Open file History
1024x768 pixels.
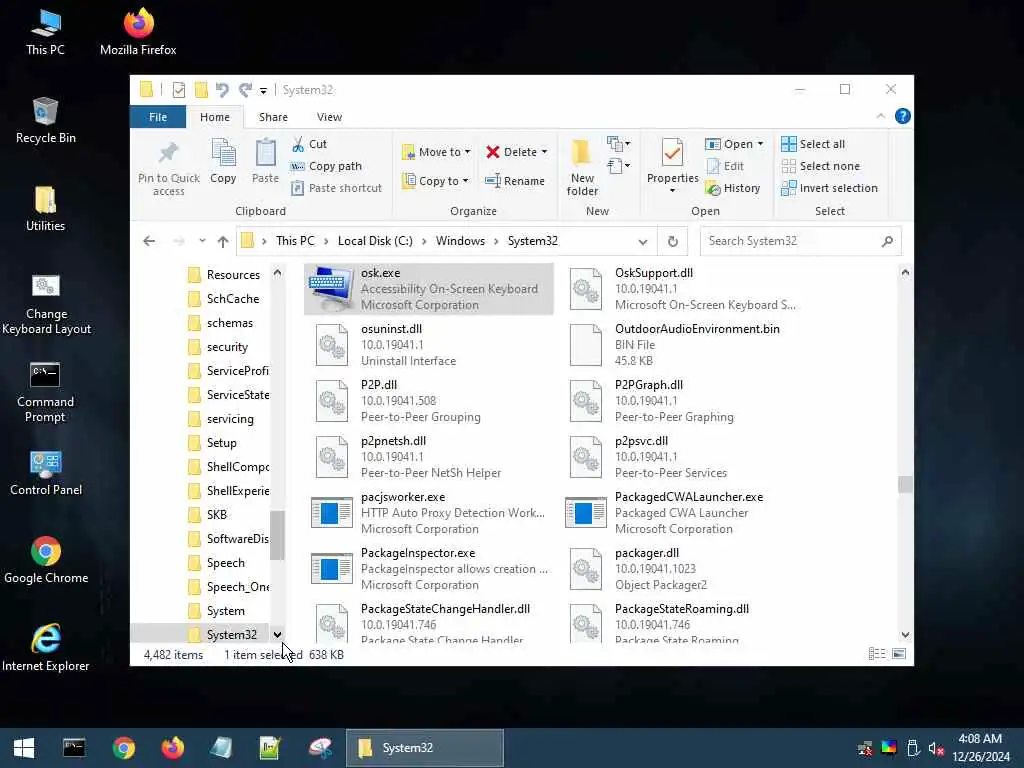click(733, 188)
